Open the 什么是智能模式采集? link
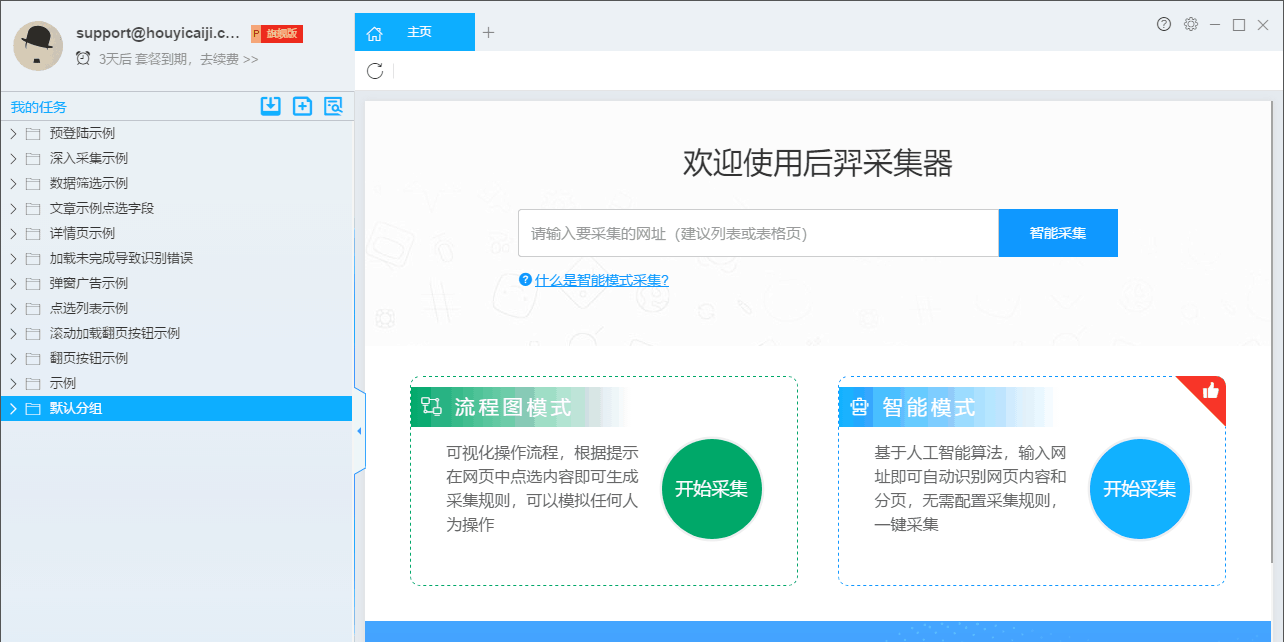Screen dimensions: 1284x642 pos(602,280)
